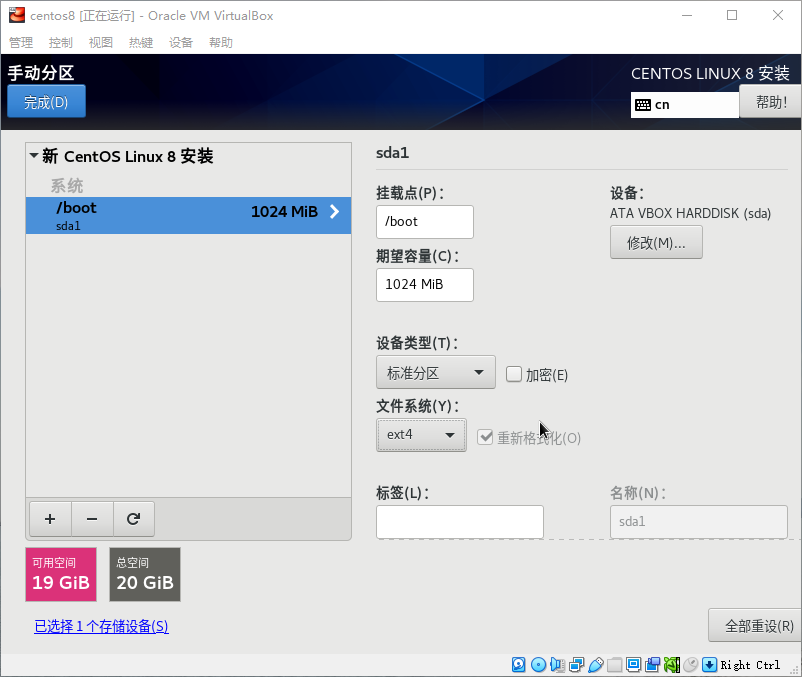This screenshot has height=677, width=802.
Task: Click the recording status icon
Action: pyautogui.click(x=653, y=665)
